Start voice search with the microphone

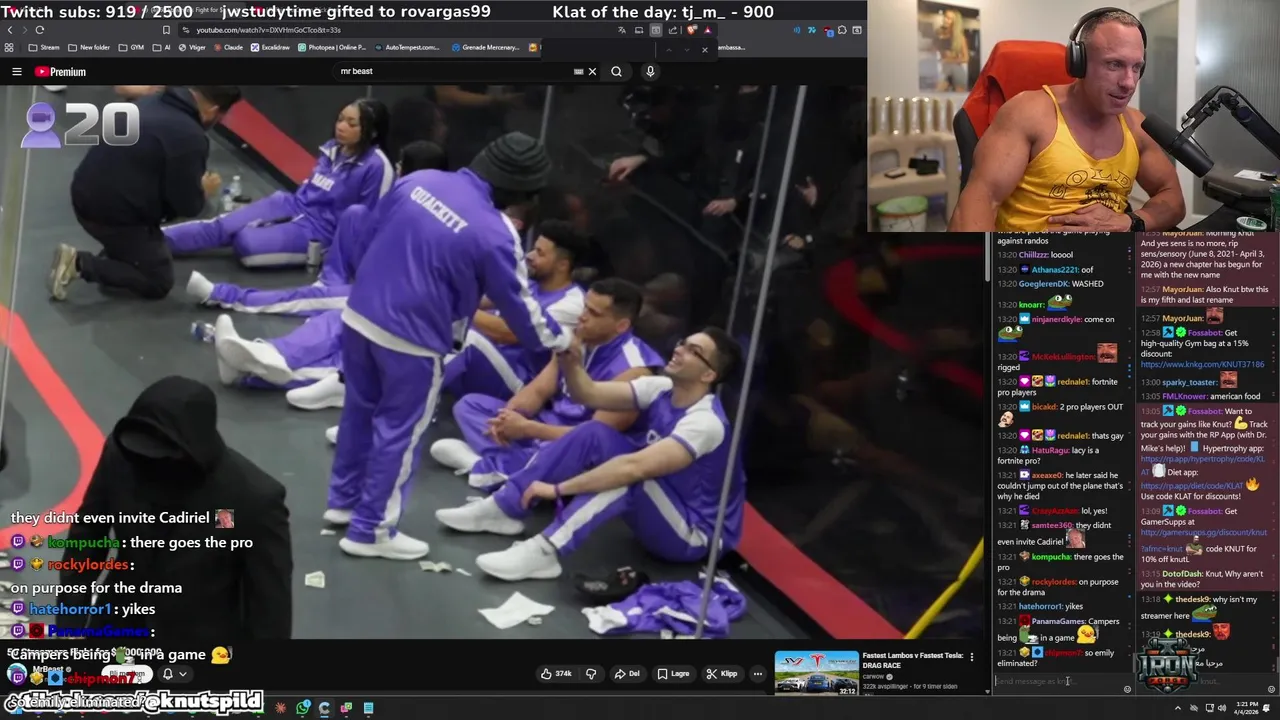[650, 72]
